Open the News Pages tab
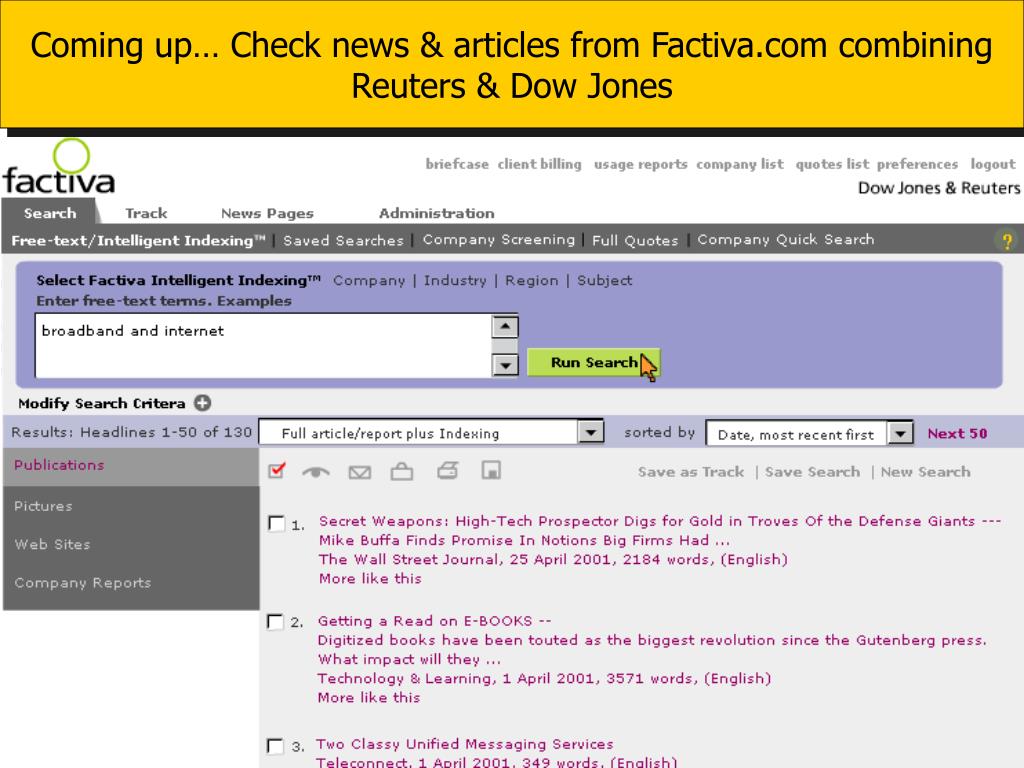1024x768 pixels. (x=267, y=214)
